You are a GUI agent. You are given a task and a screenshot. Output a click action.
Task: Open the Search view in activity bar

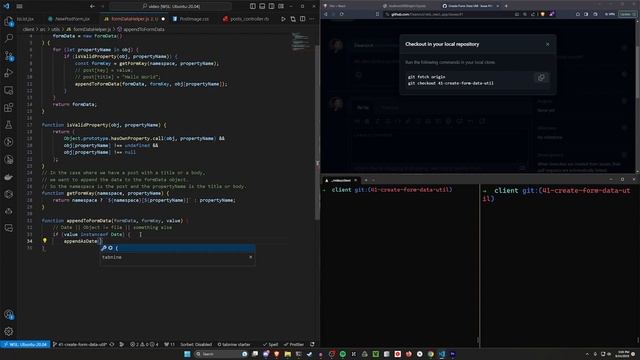coord(9,38)
